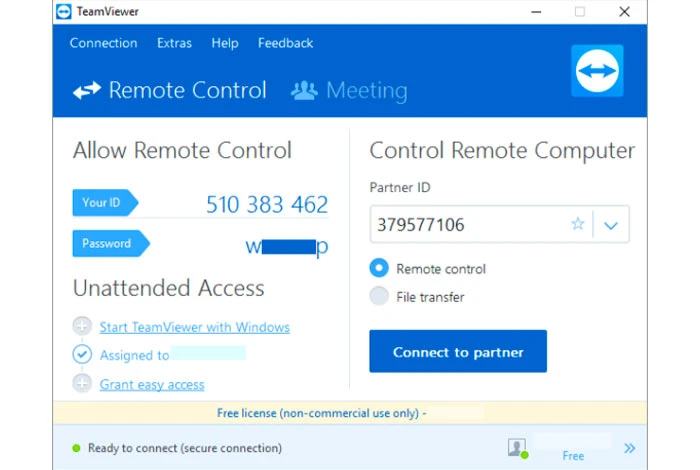Image resolution: width=700 pixels, height=470 pixels.
Task: Open the Connection menu
Action: coord(104,43)
